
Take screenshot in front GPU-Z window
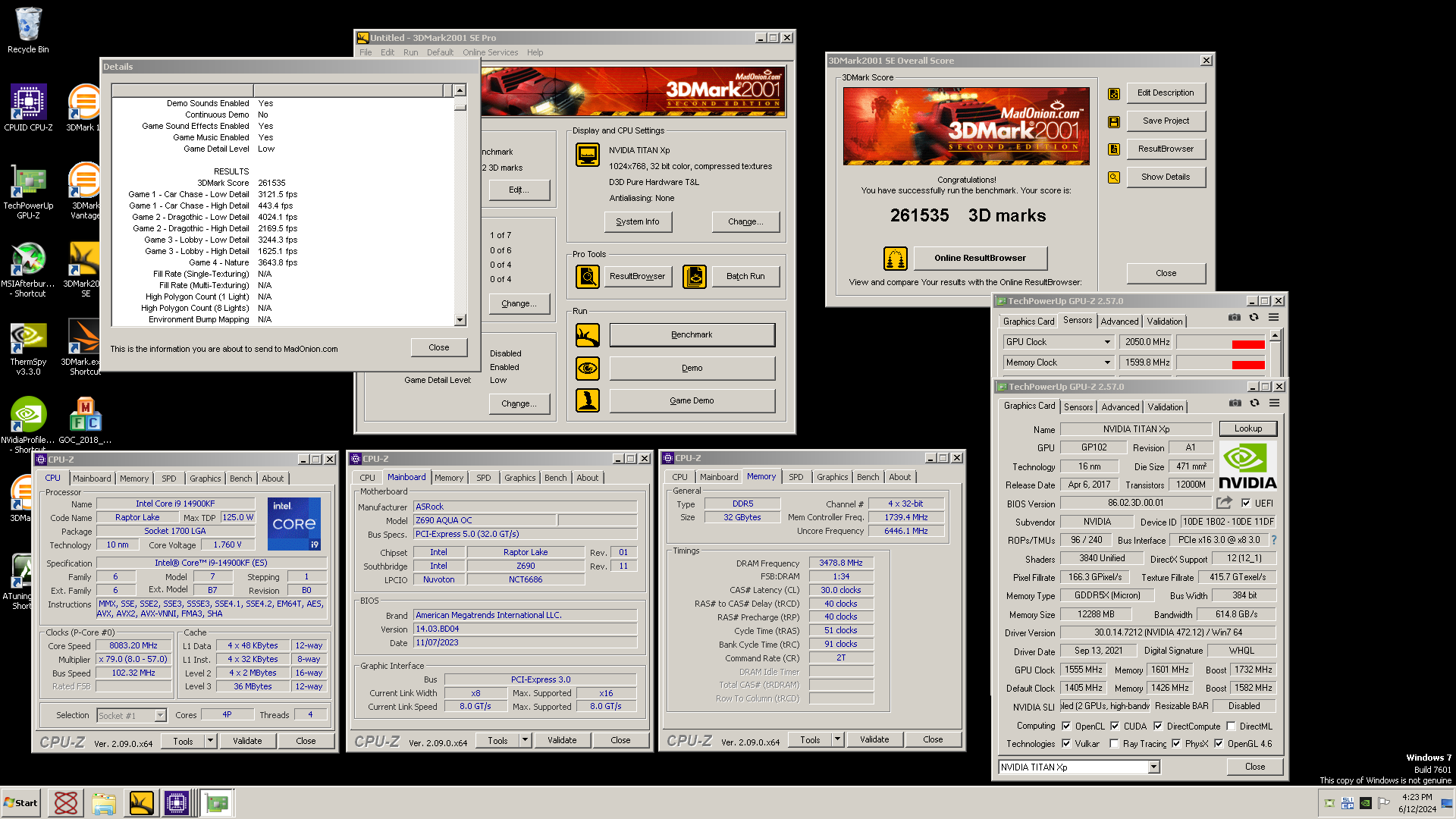1235,403
